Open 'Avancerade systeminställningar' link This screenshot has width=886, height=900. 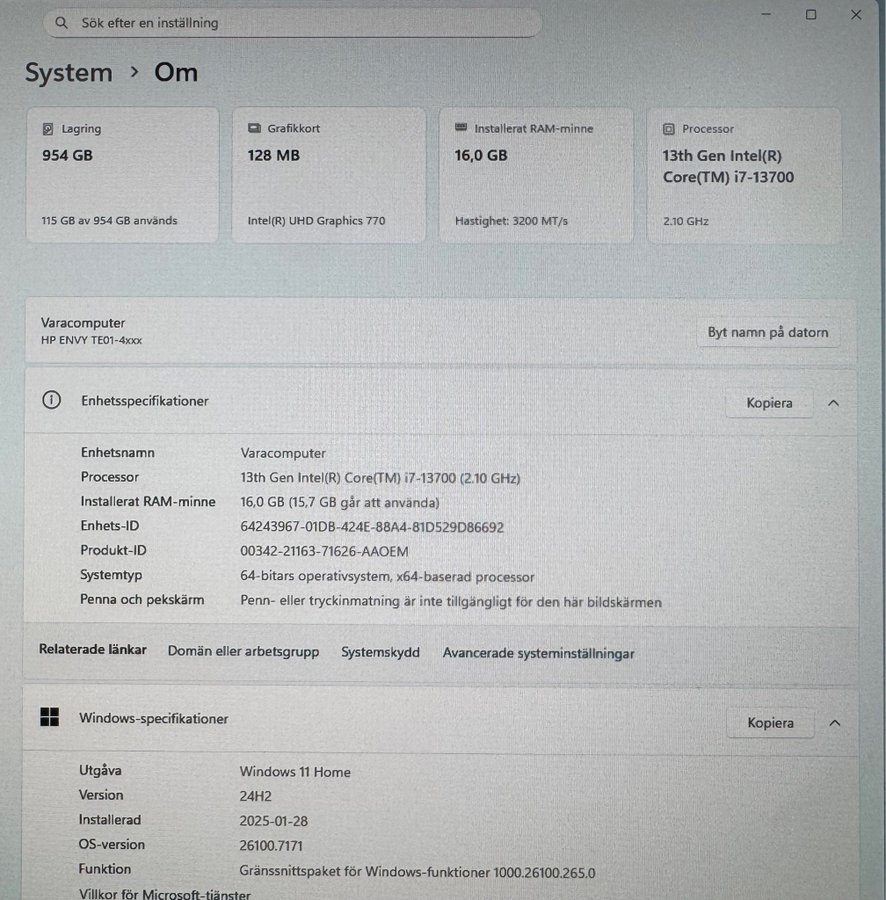coord(538,653)
